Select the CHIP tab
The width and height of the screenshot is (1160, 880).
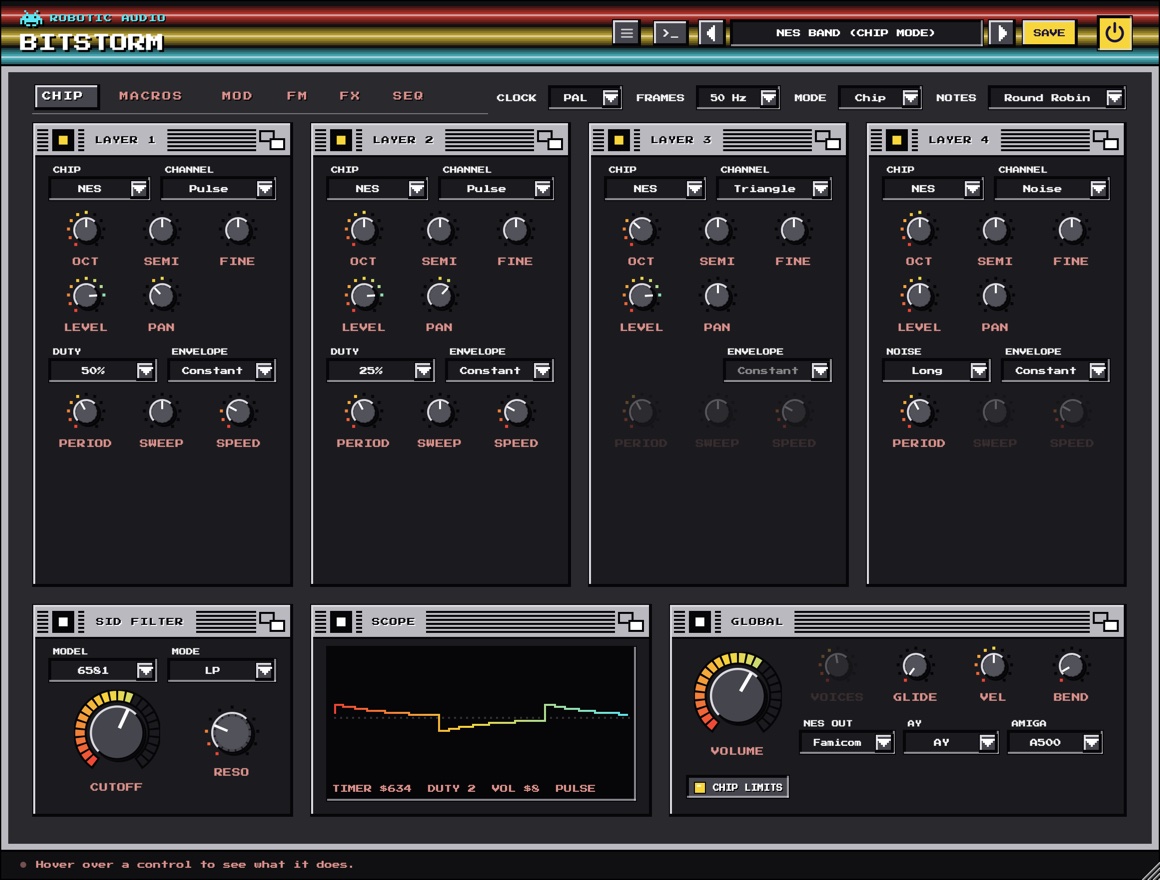[x=66, y=96]
